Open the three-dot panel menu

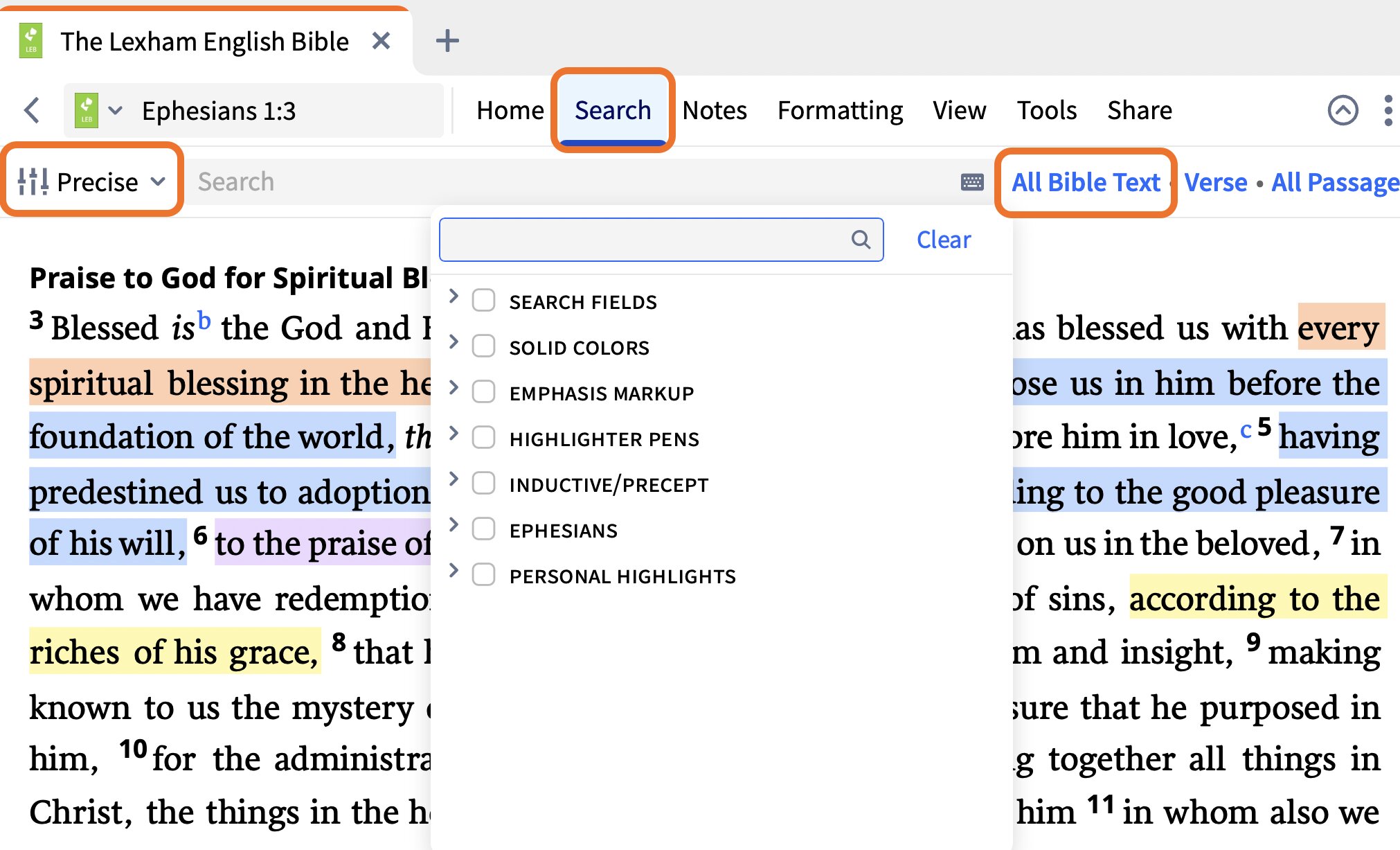tap(1388, 110)
